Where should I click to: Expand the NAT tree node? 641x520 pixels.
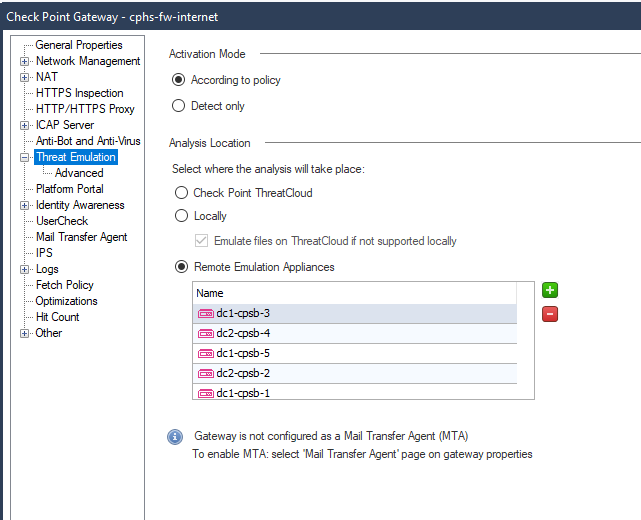25,77
